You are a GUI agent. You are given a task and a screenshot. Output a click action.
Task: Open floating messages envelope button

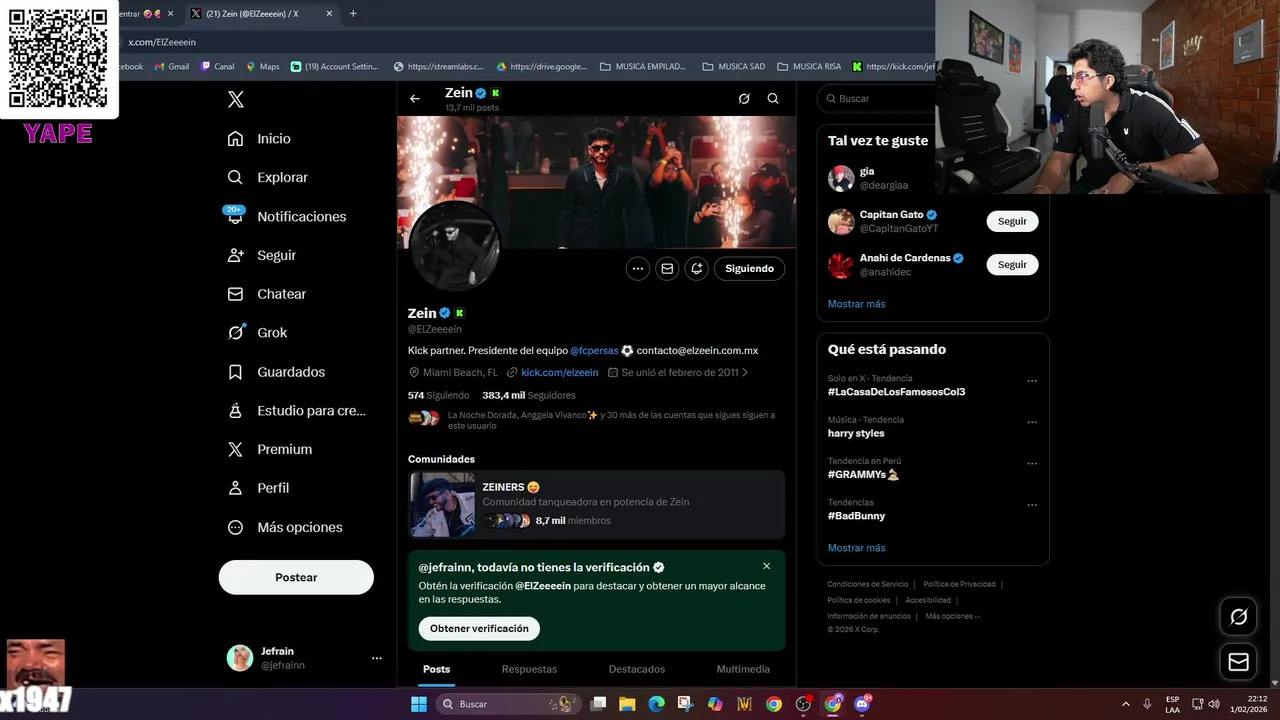pyautogui.click(x=1238, y=662)
